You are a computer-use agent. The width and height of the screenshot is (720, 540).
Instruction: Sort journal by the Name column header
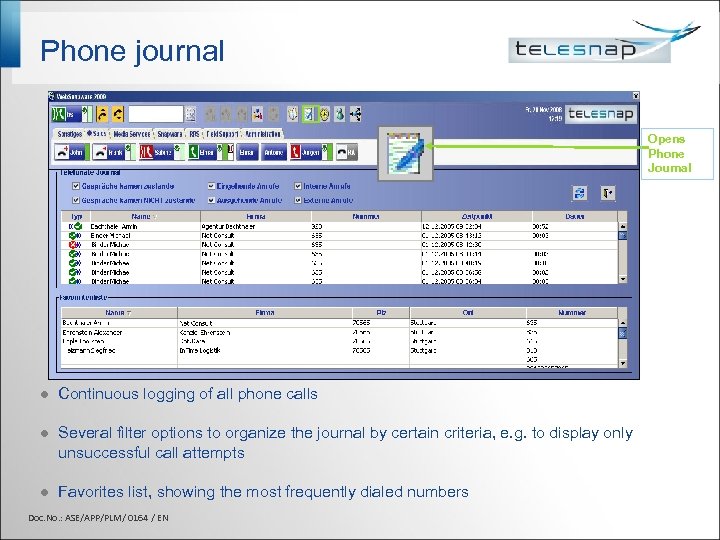[x=145, y=216]
